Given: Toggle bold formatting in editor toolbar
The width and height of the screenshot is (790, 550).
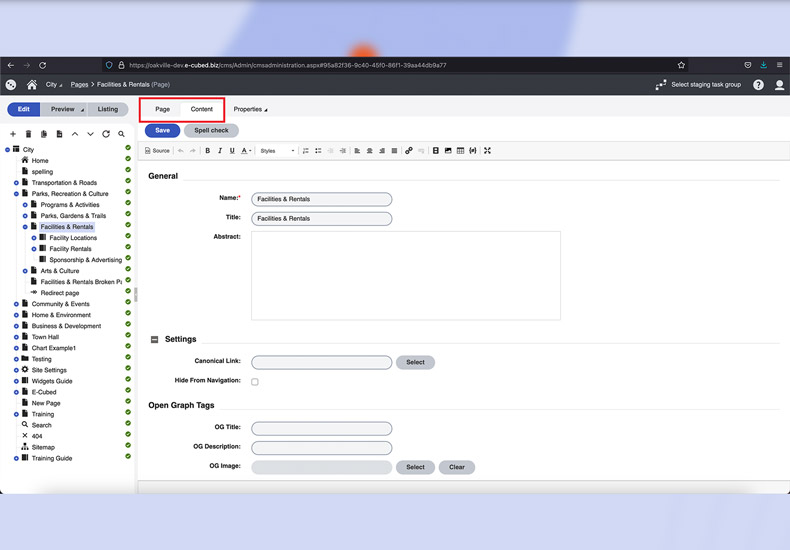Looking at the screenshot, I should coord(207,151).
